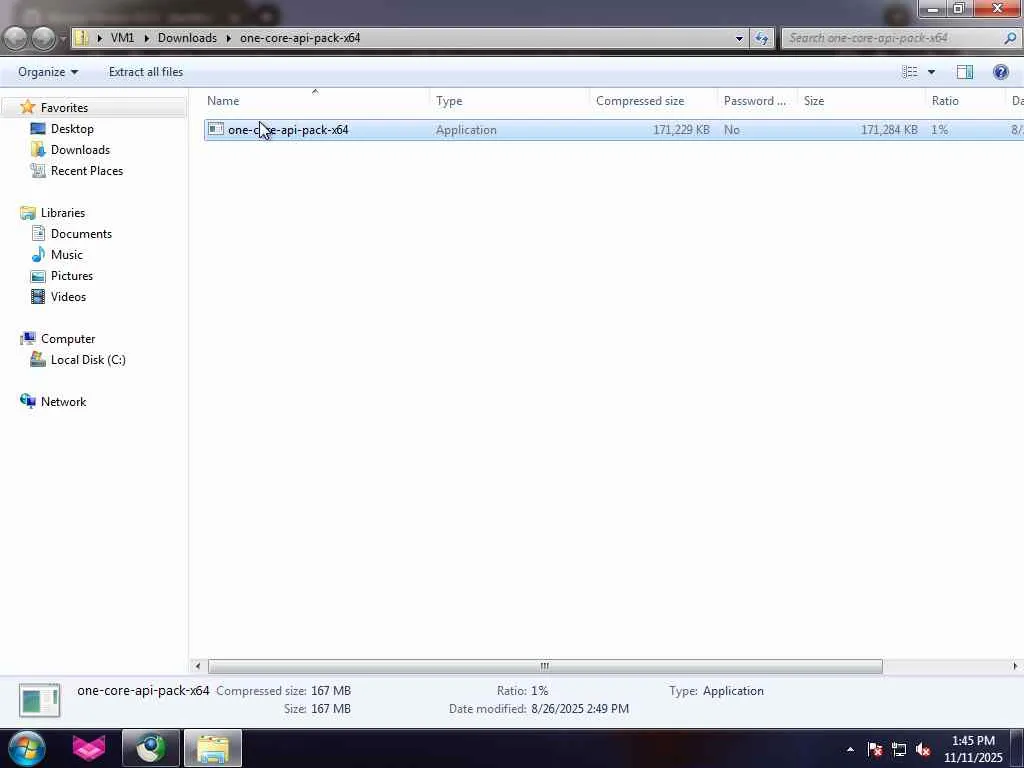Viewport: 1024px width, 768px height.
Task: Sort by the Size column header
Action: (x=861, y=101)
